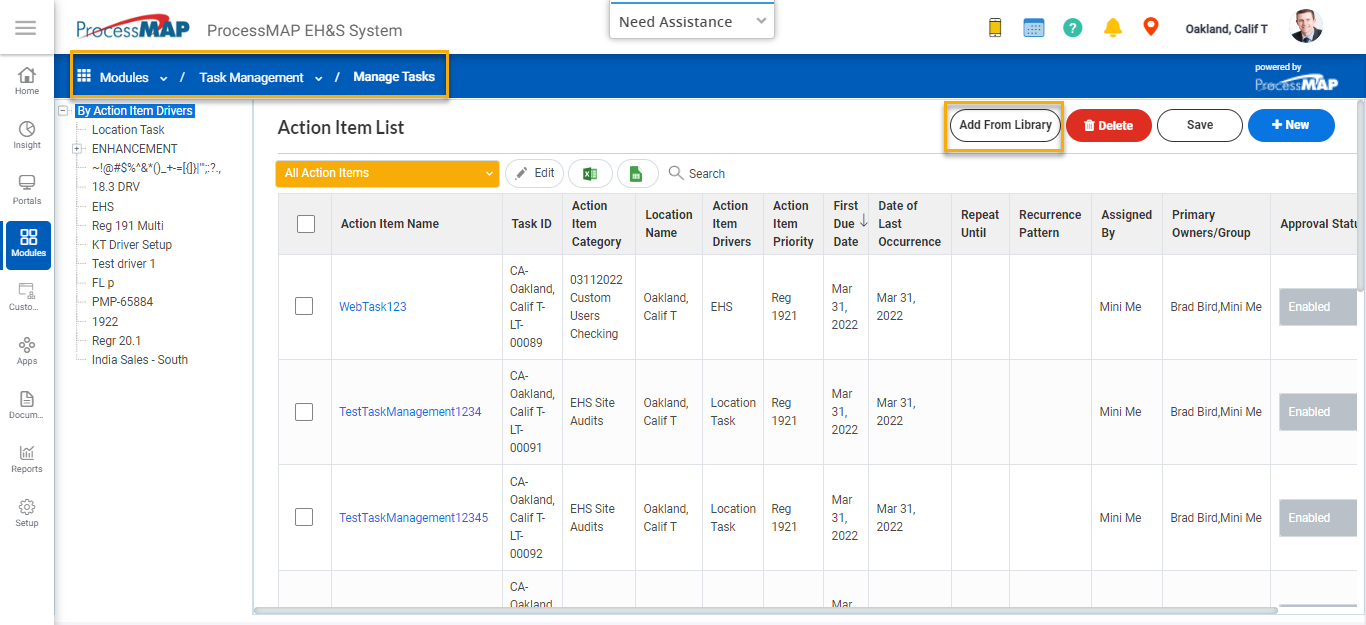Open Portals in the sidebar
The height and width of the screenshot is (625, 1366).
tap(27, 190)
